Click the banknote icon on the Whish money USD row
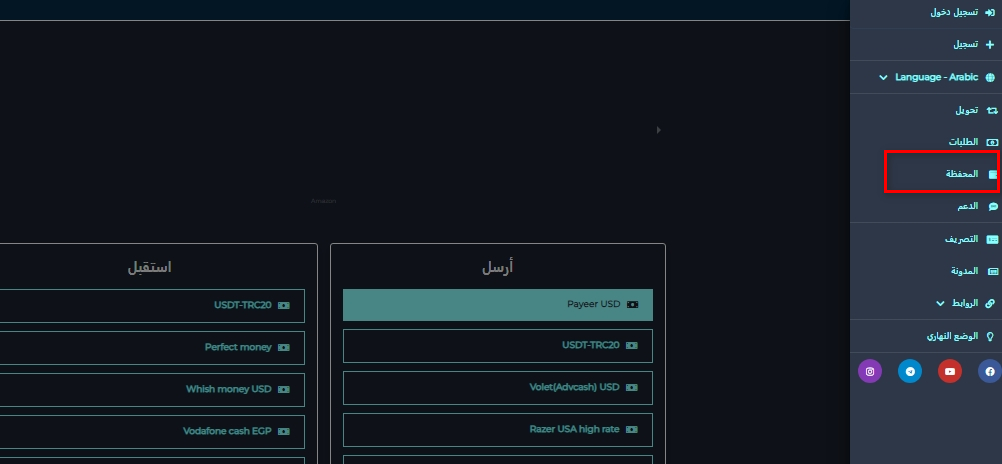Image resolution: width=1002 pixels, height=464 pixels. pos(284,390)
